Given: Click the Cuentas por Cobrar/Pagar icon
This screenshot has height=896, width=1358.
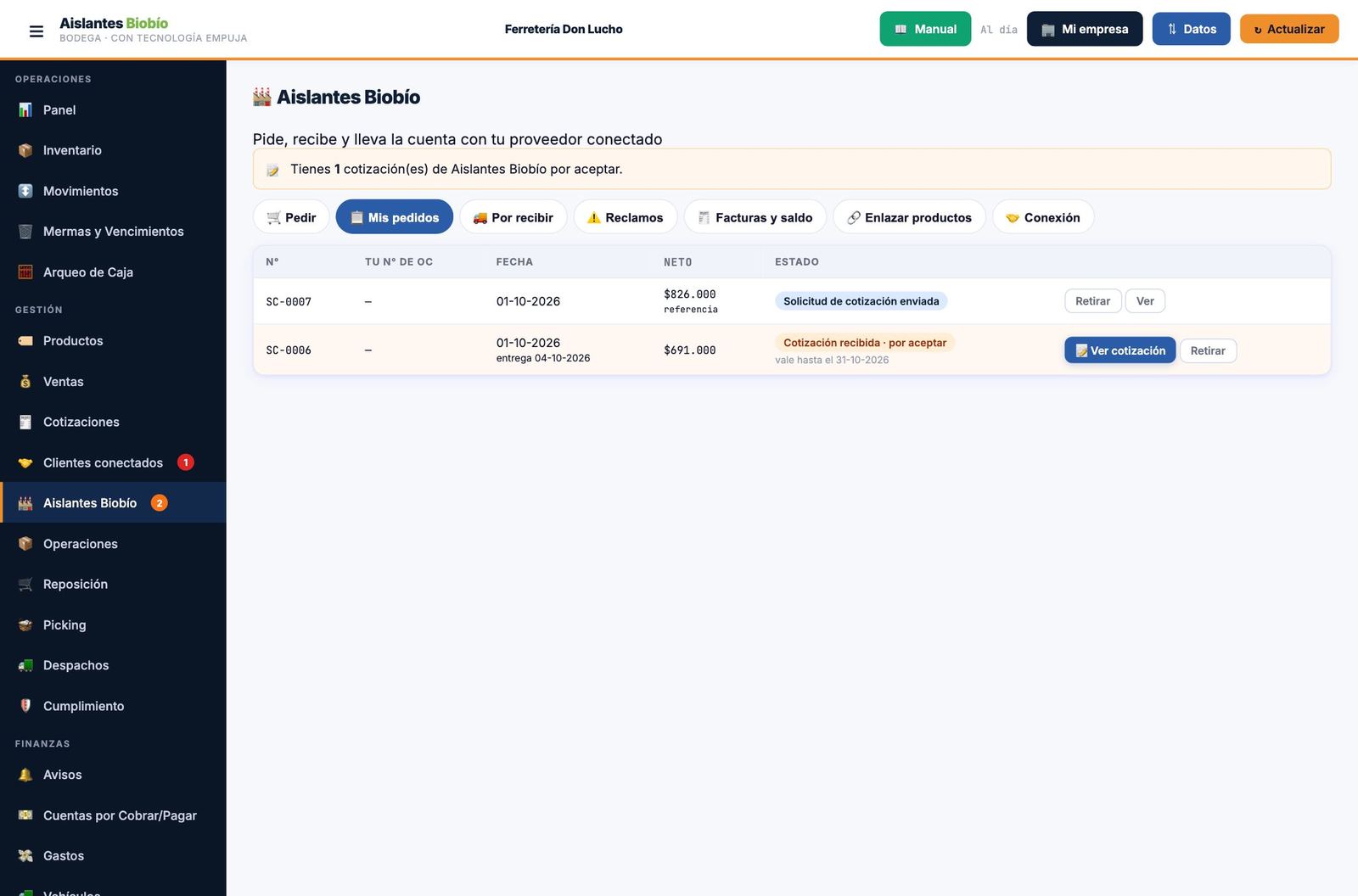Looking at the screenshot, I should [25, 815].
